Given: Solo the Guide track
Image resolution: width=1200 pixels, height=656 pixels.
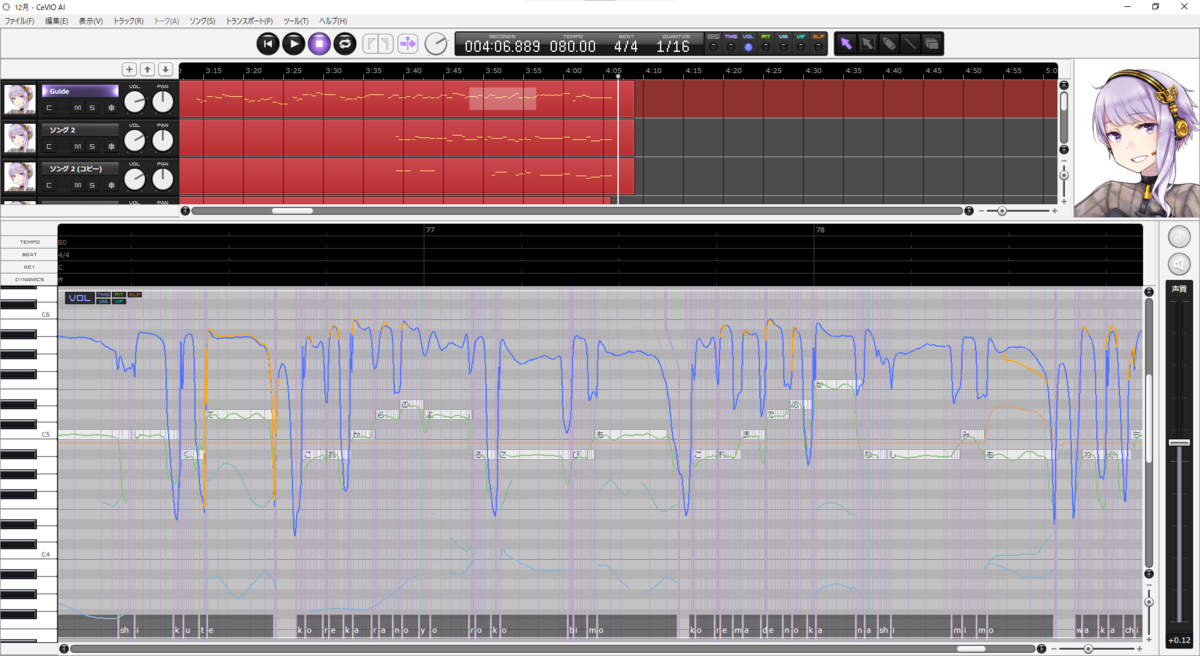Looking at the screenshot, I should point(92,108).
